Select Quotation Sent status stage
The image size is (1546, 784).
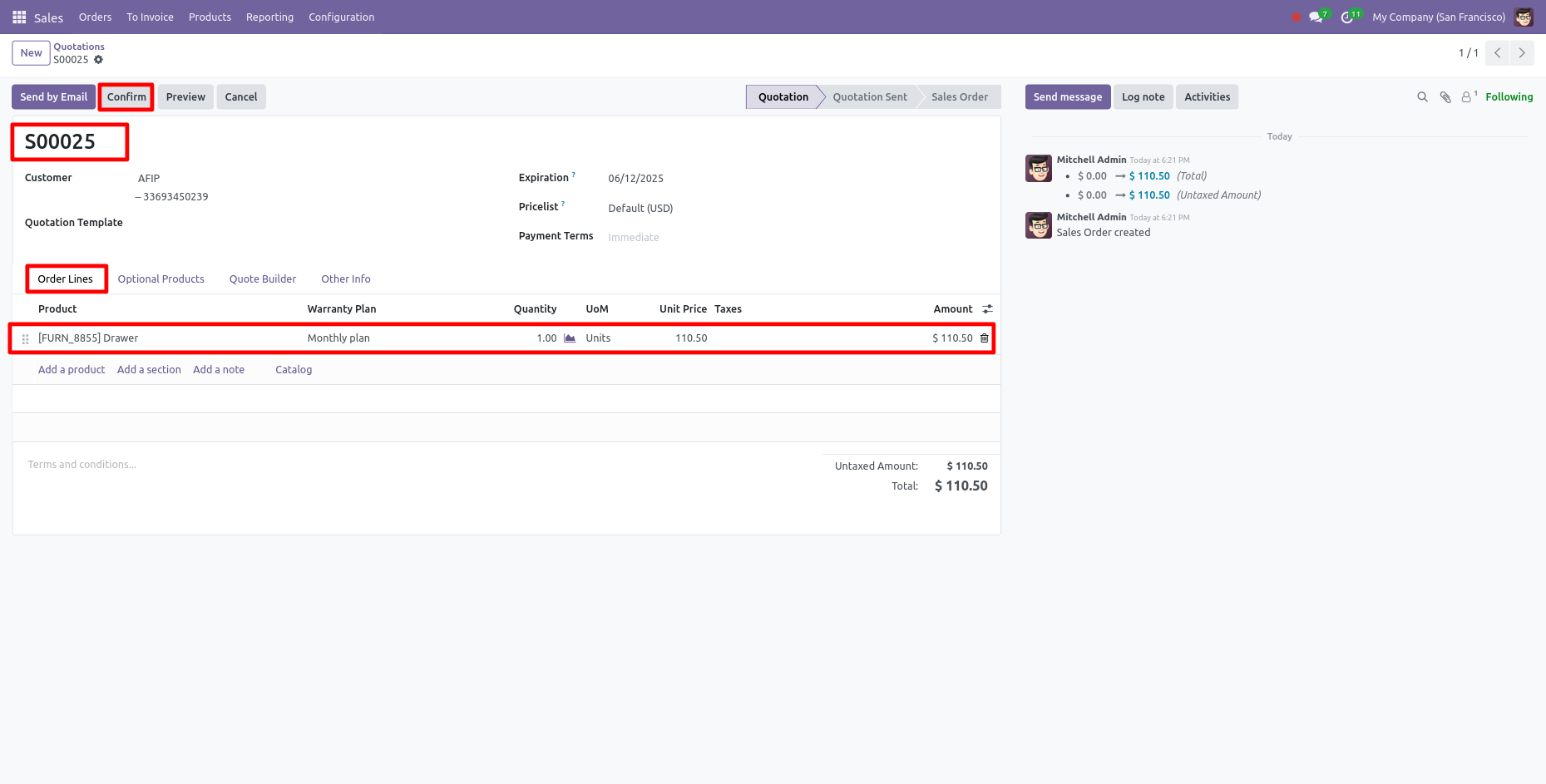click(x=870, y=97)
